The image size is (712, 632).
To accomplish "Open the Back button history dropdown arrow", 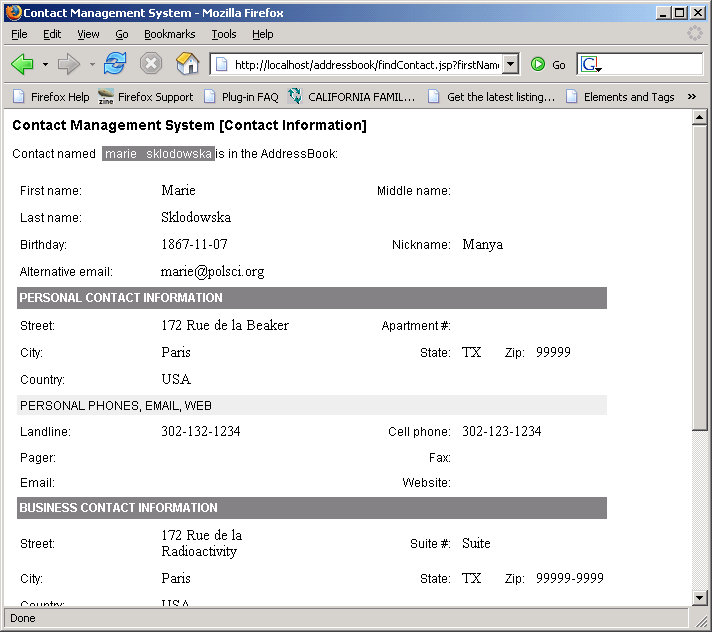I will [x=45, y=65].
